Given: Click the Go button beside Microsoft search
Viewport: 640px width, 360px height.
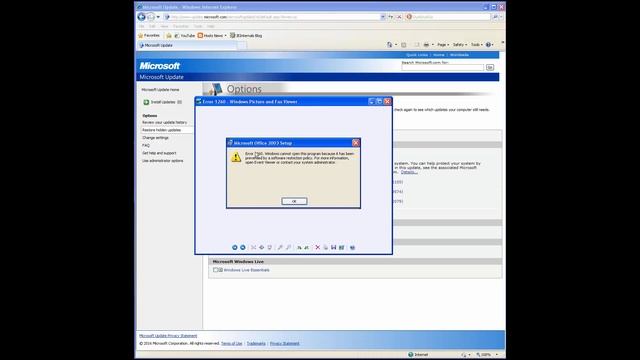Looking at the screenshot, I should click(490, 67).
